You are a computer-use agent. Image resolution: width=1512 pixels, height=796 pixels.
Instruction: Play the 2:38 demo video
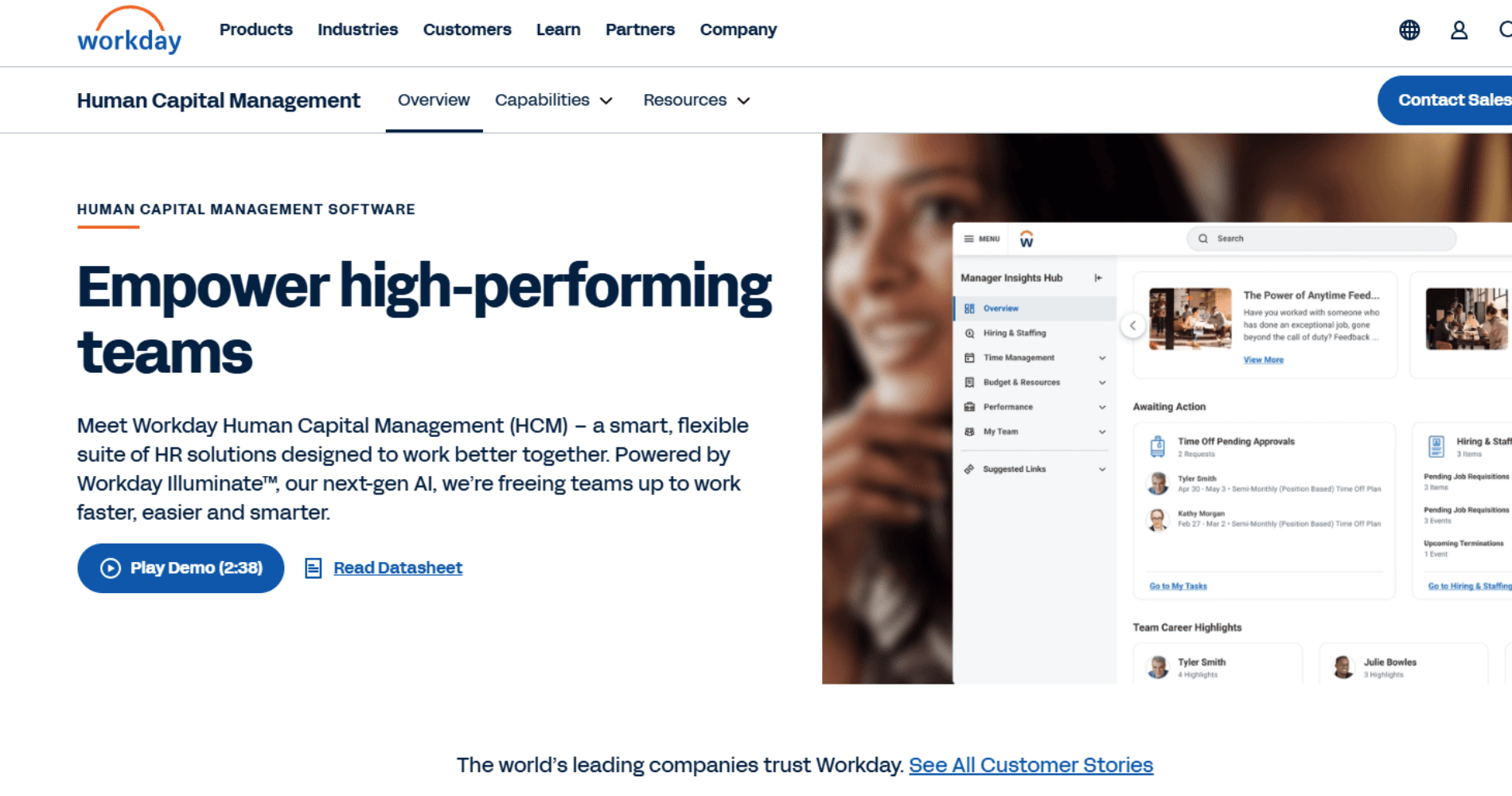[181, 568]
